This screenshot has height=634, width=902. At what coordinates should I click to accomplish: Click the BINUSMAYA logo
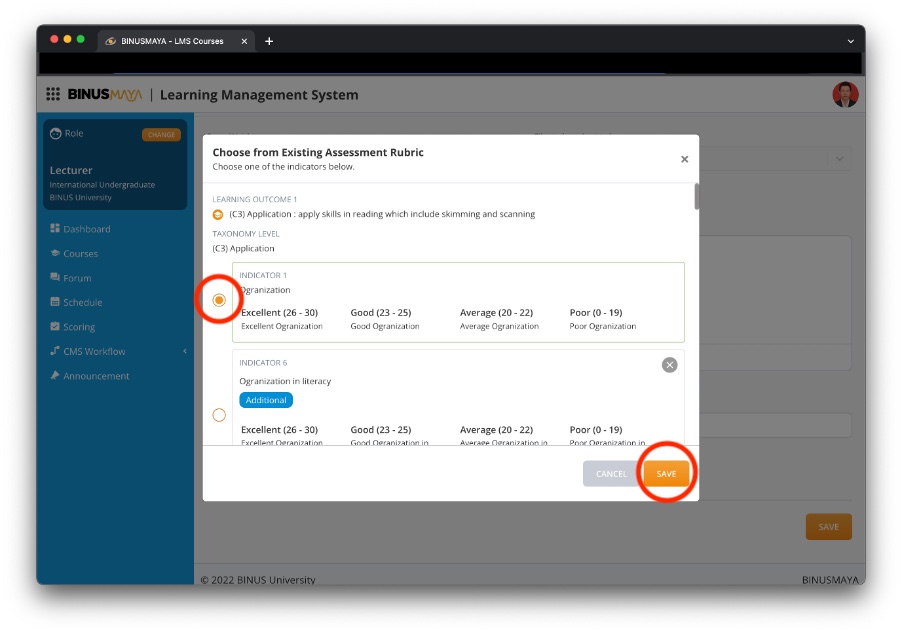pyautogui.click(x=105, y=94)
